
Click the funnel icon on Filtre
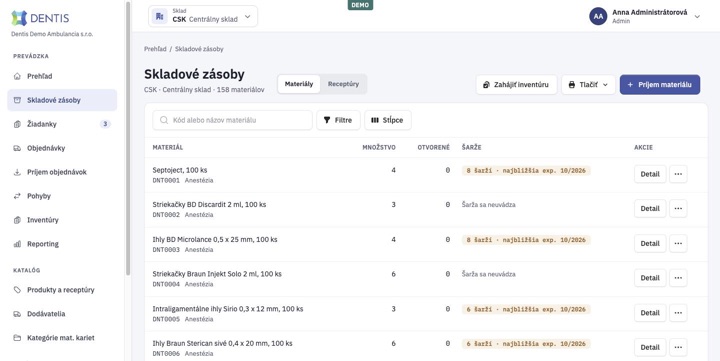pos(327,120)
